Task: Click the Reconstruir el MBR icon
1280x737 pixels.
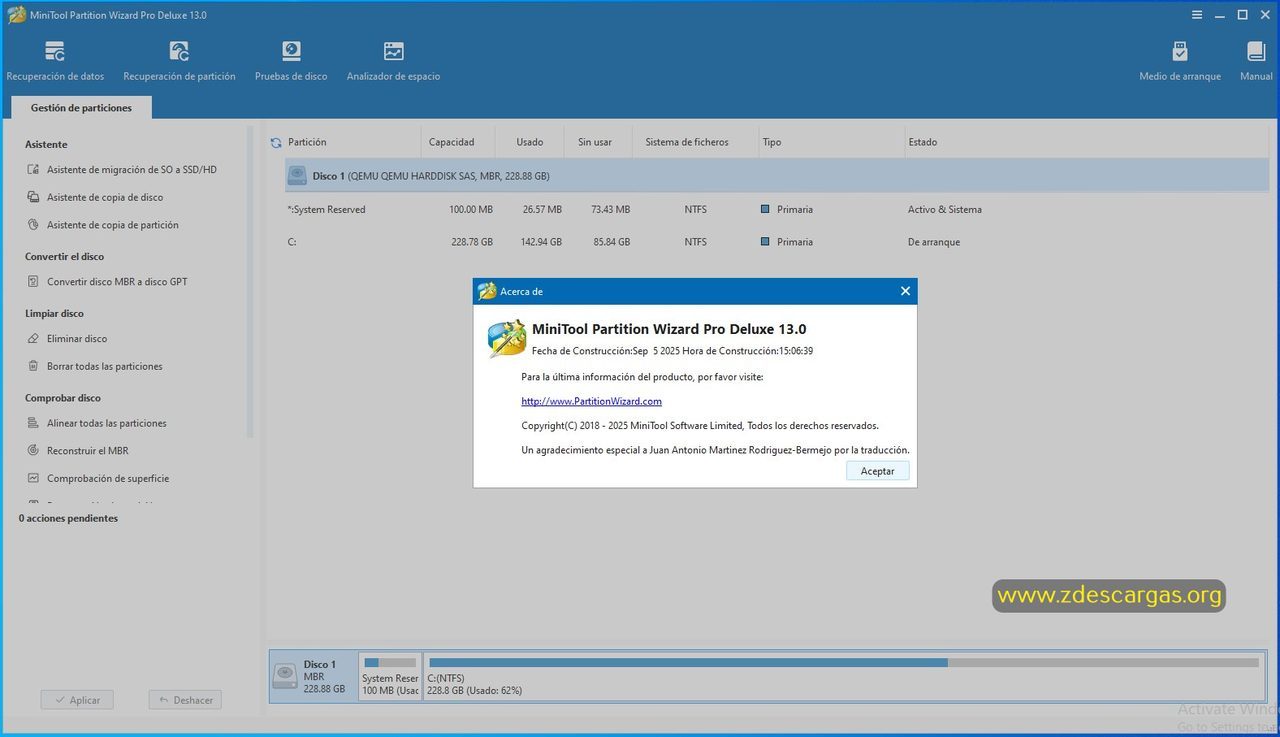Action: click(34, 451)
